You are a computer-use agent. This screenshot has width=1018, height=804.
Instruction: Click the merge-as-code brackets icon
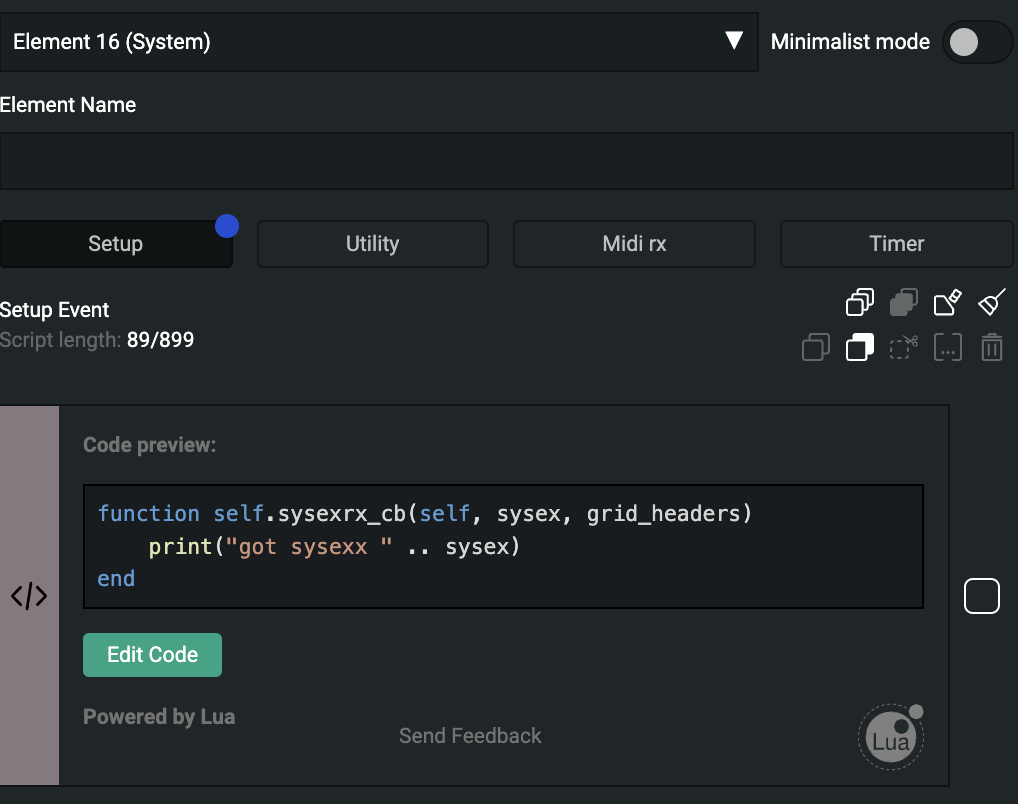pyautogui.click(x=948, y=348)
